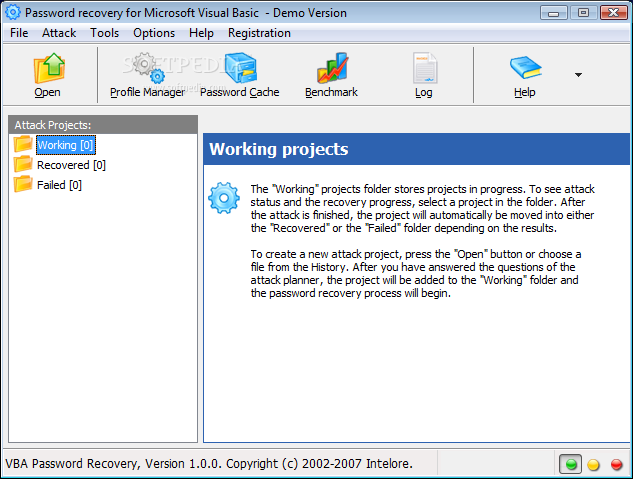Minimize the Password recovery window
The image size is (633, 479).
553,13
